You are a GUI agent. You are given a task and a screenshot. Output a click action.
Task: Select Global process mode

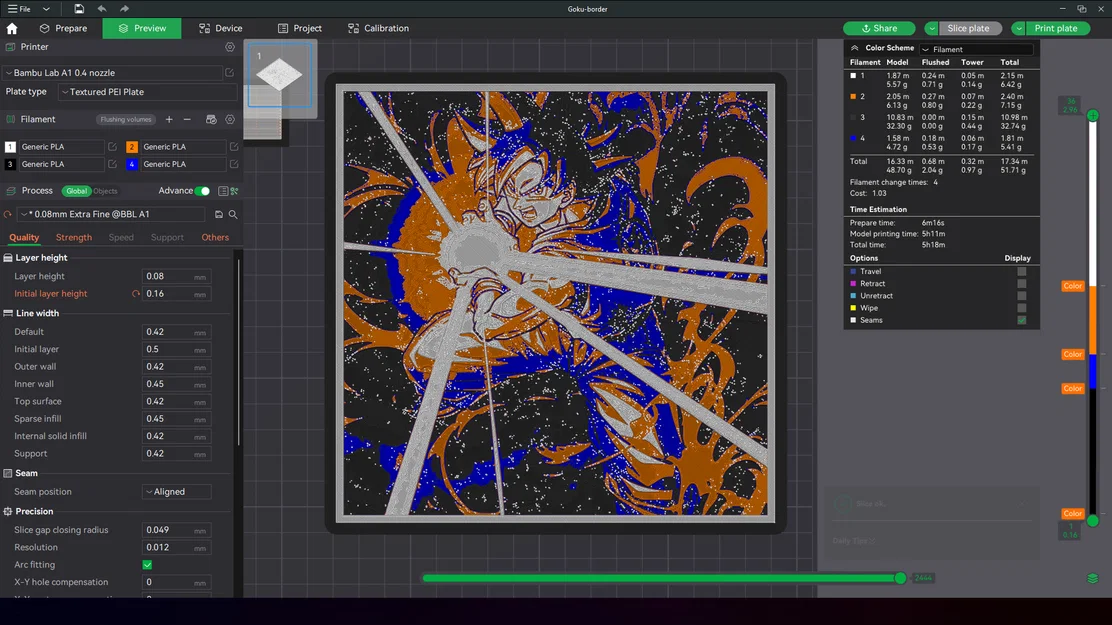tap(76, 191)
